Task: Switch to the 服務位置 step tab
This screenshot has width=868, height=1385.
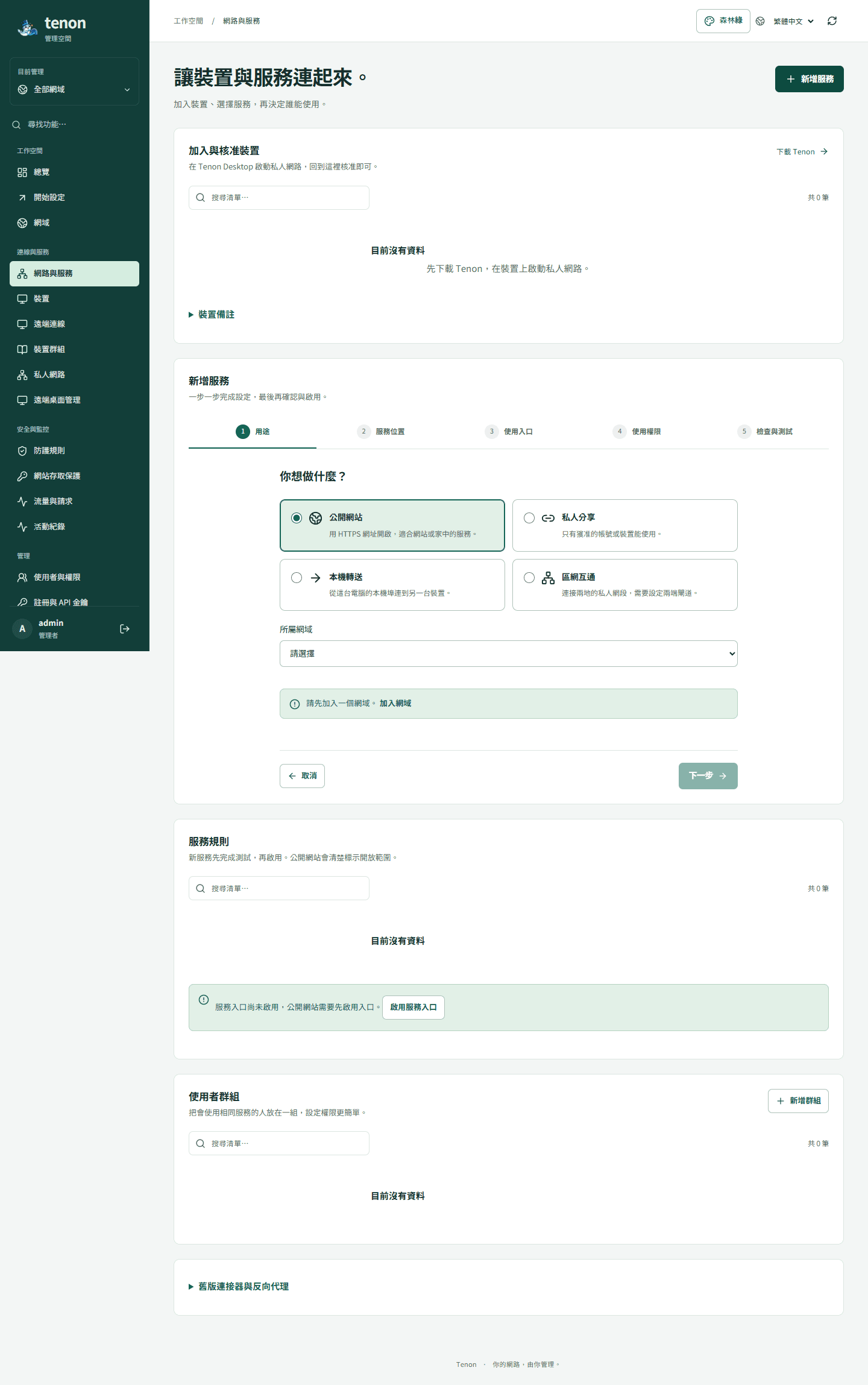Action: coord(380,432)
